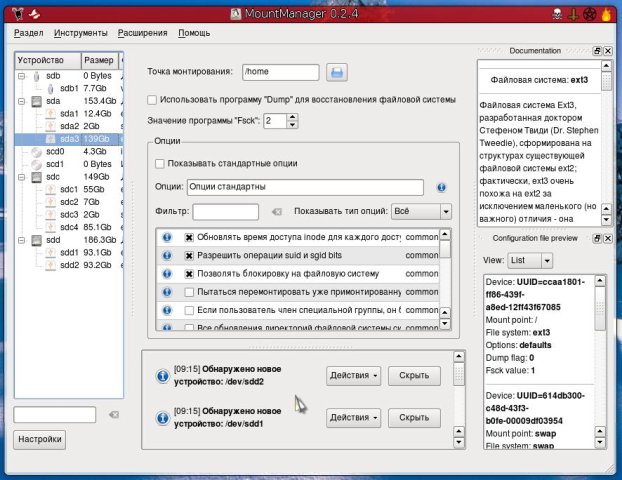Select the sda3 139Gb partition row
The image size is (622, 480).
(69, 139)
